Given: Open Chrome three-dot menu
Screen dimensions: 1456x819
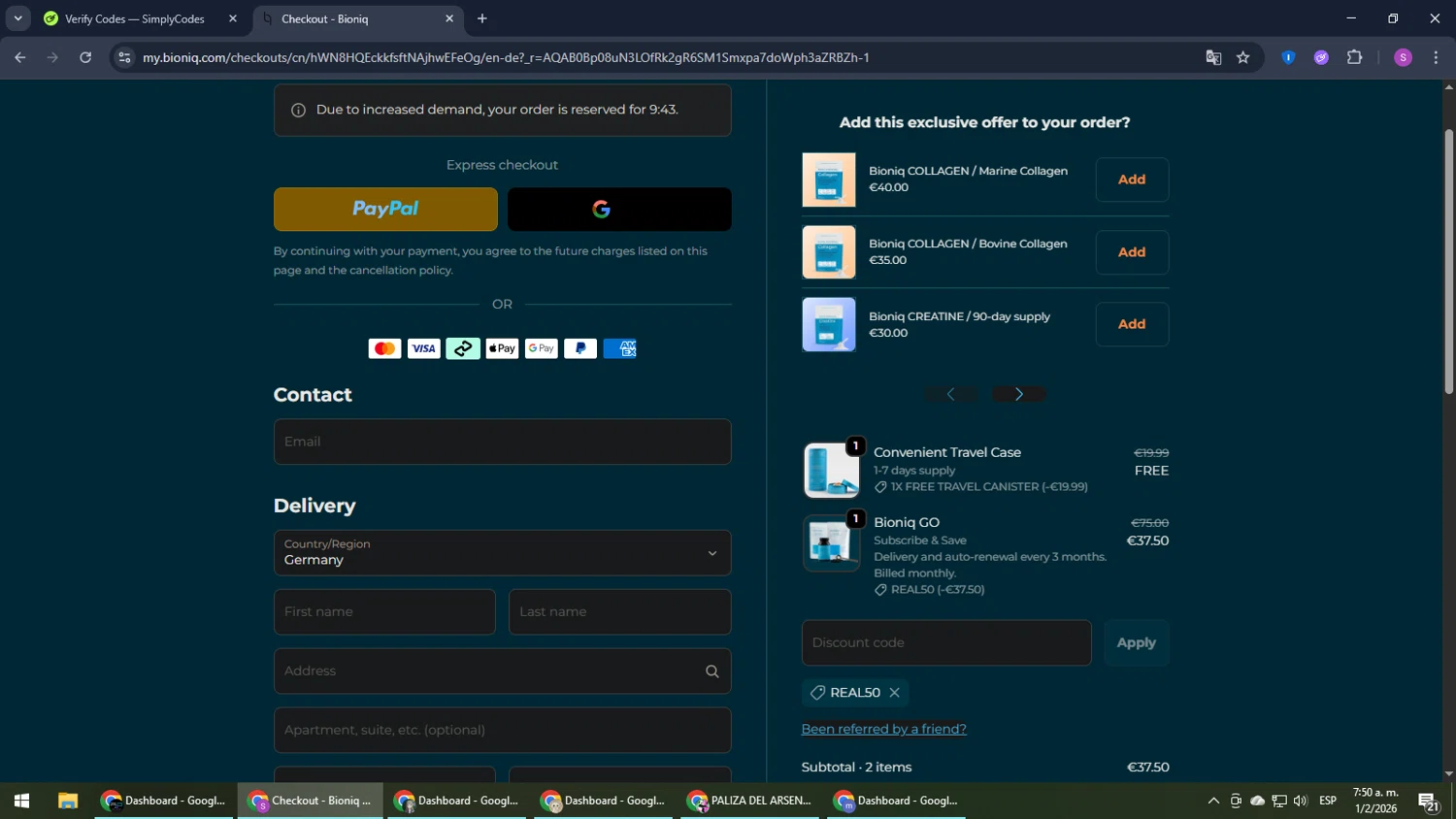Looking at the screenshot, I should point(1436,57).
